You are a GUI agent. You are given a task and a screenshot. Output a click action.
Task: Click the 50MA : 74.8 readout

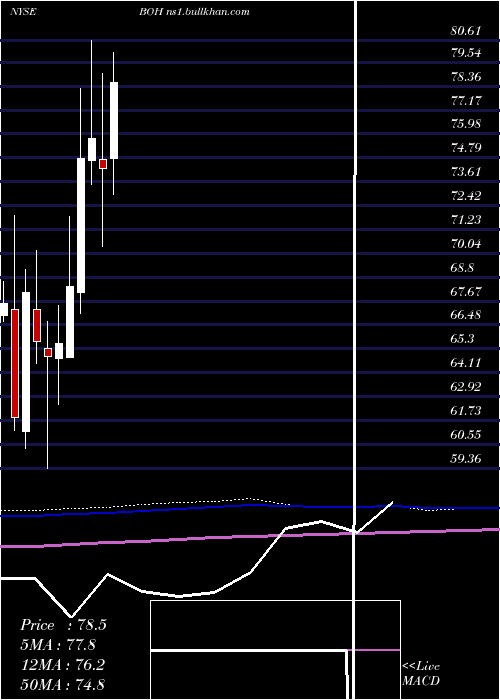click(63, 684)
